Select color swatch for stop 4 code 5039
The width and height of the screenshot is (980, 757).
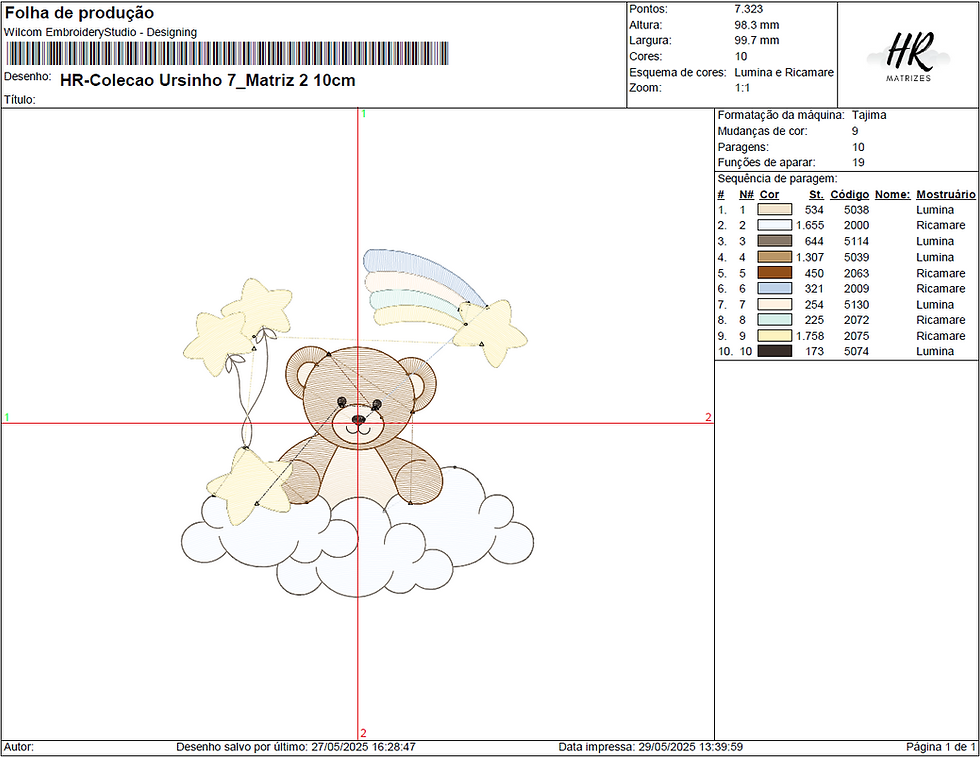[x=774, y=257]
